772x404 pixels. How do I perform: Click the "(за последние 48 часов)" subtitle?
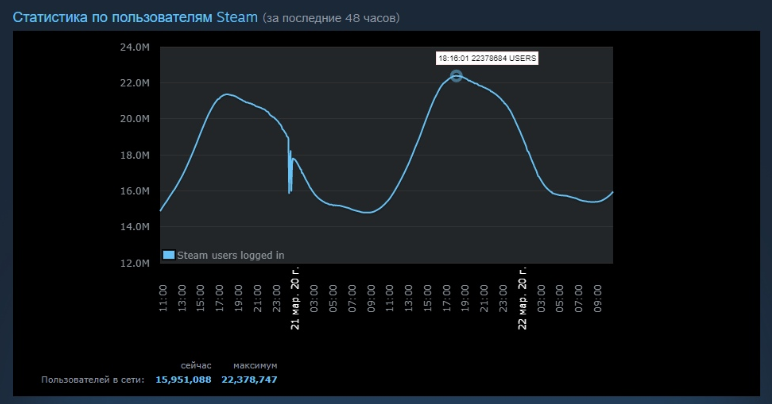pyautogui.click(x=331, y=18)
